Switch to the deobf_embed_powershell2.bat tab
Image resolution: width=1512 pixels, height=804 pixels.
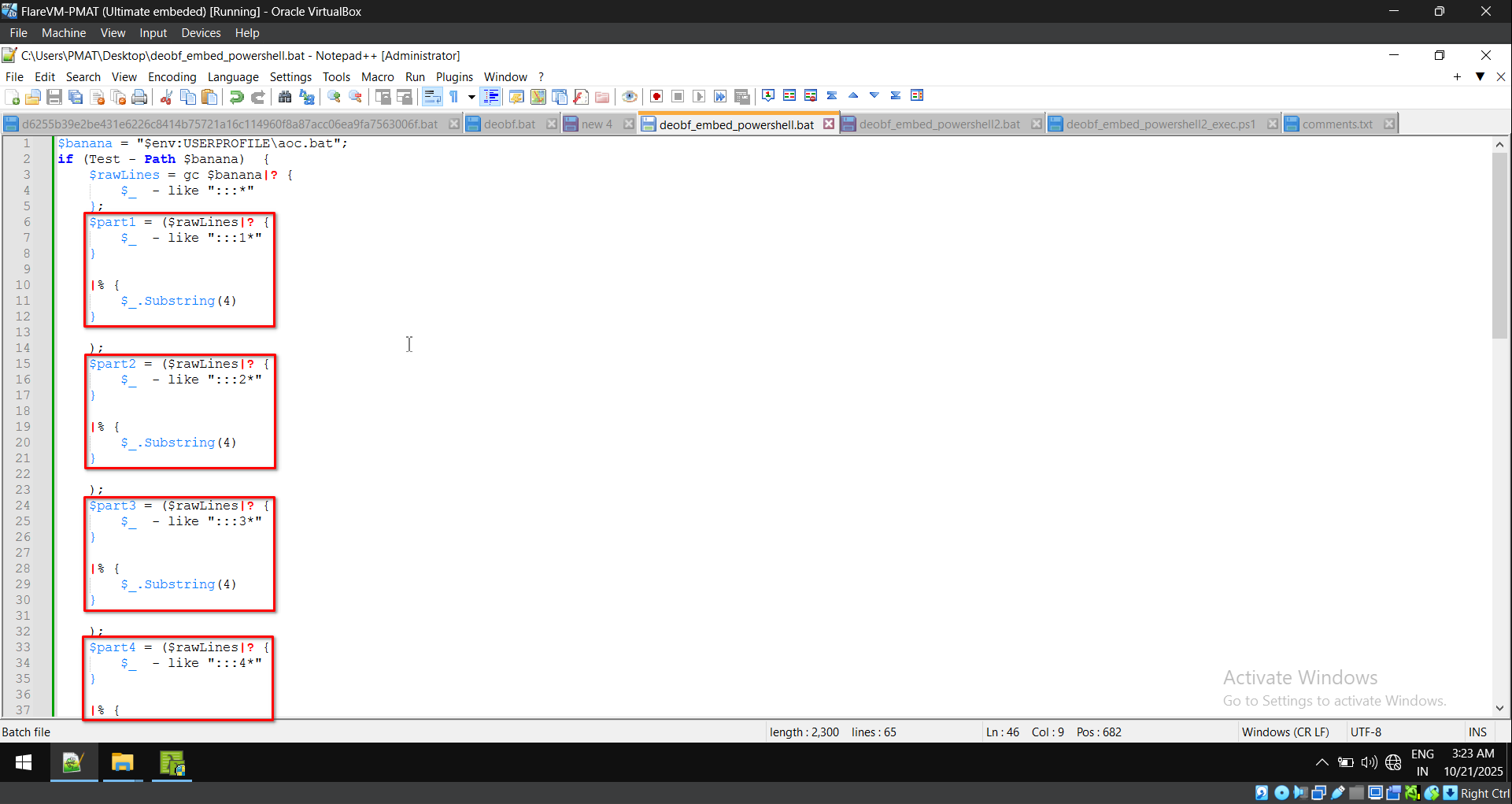(x=939, y=124)
